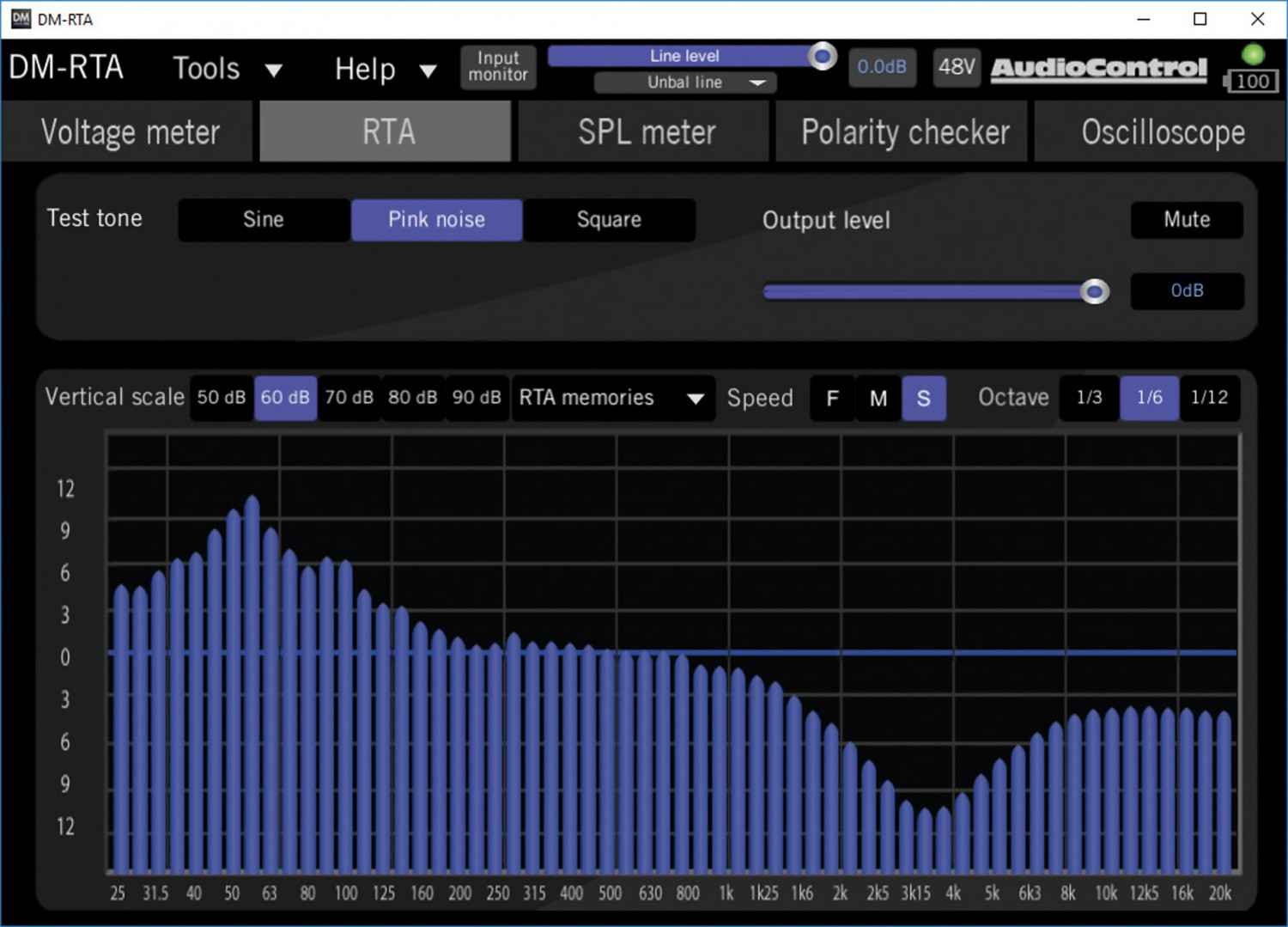Switch to the Voltage meter tab

coord(130,132)
